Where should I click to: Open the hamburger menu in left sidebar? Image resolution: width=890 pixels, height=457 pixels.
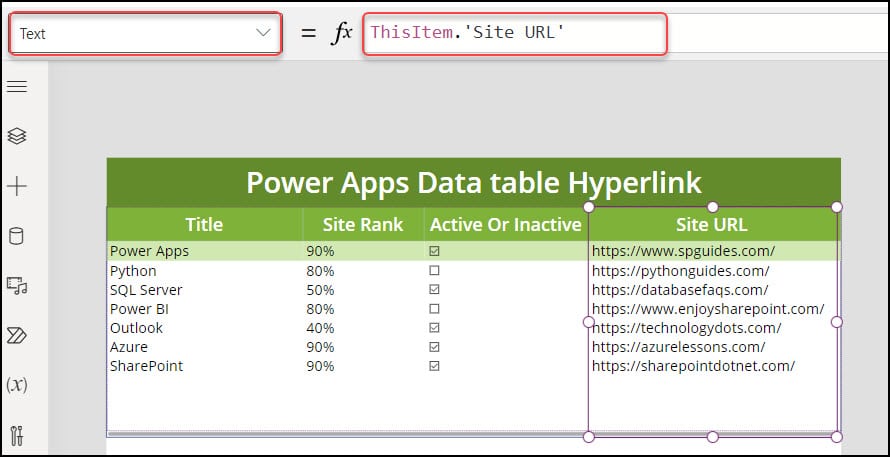point(16,86)
